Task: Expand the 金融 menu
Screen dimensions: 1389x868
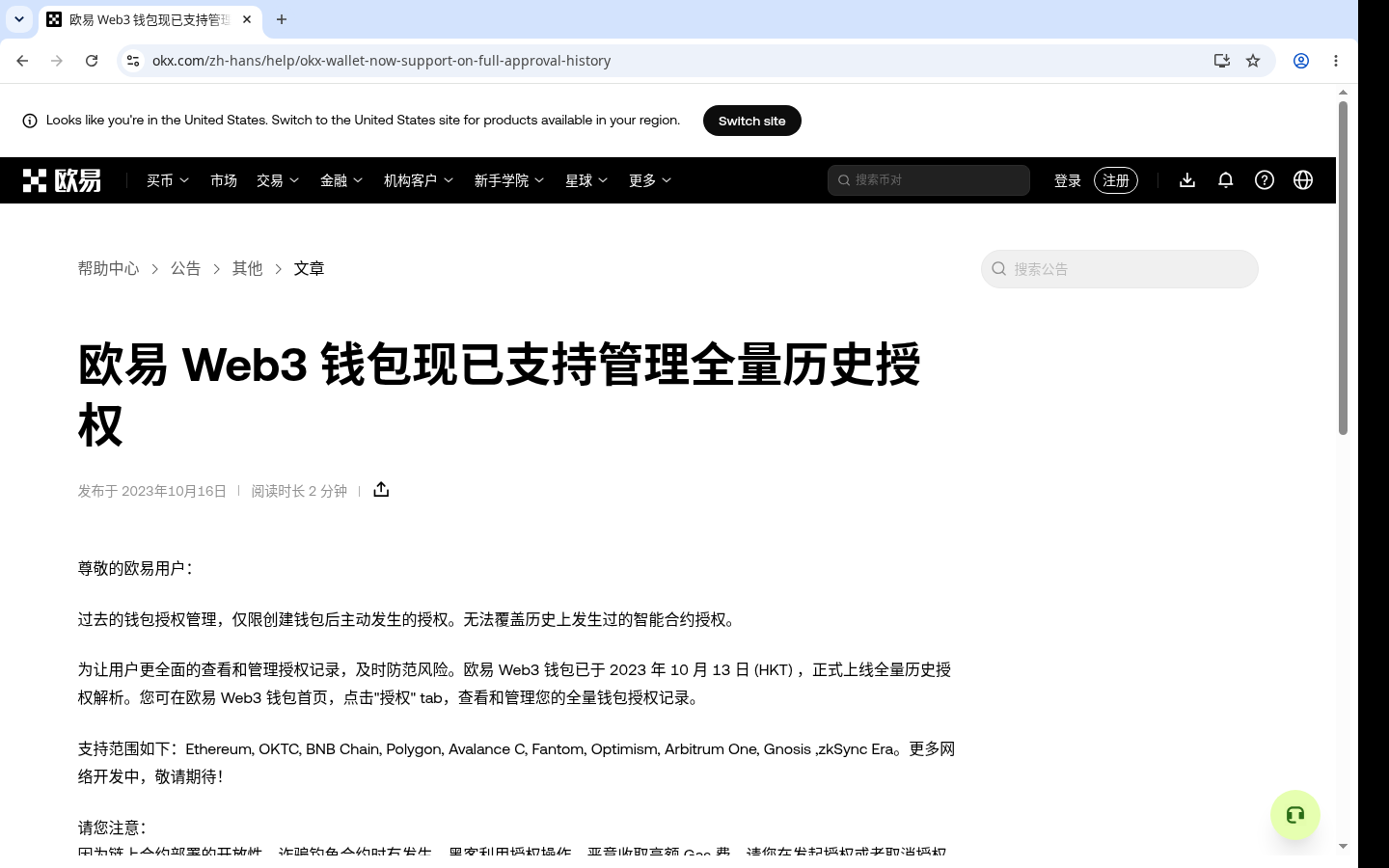Action: (x=341, y=180)
